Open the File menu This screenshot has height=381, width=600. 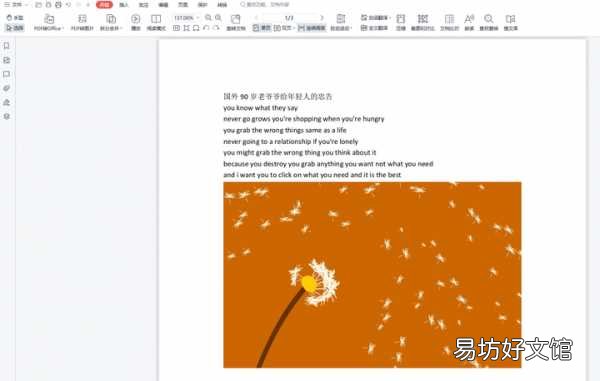13,5
